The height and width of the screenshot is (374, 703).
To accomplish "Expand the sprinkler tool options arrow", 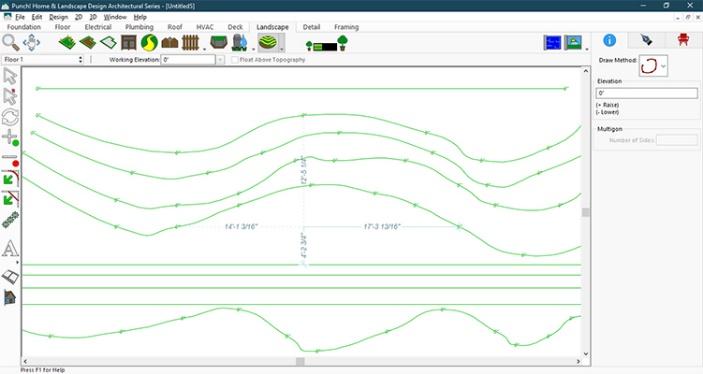I will coord(253,48).
